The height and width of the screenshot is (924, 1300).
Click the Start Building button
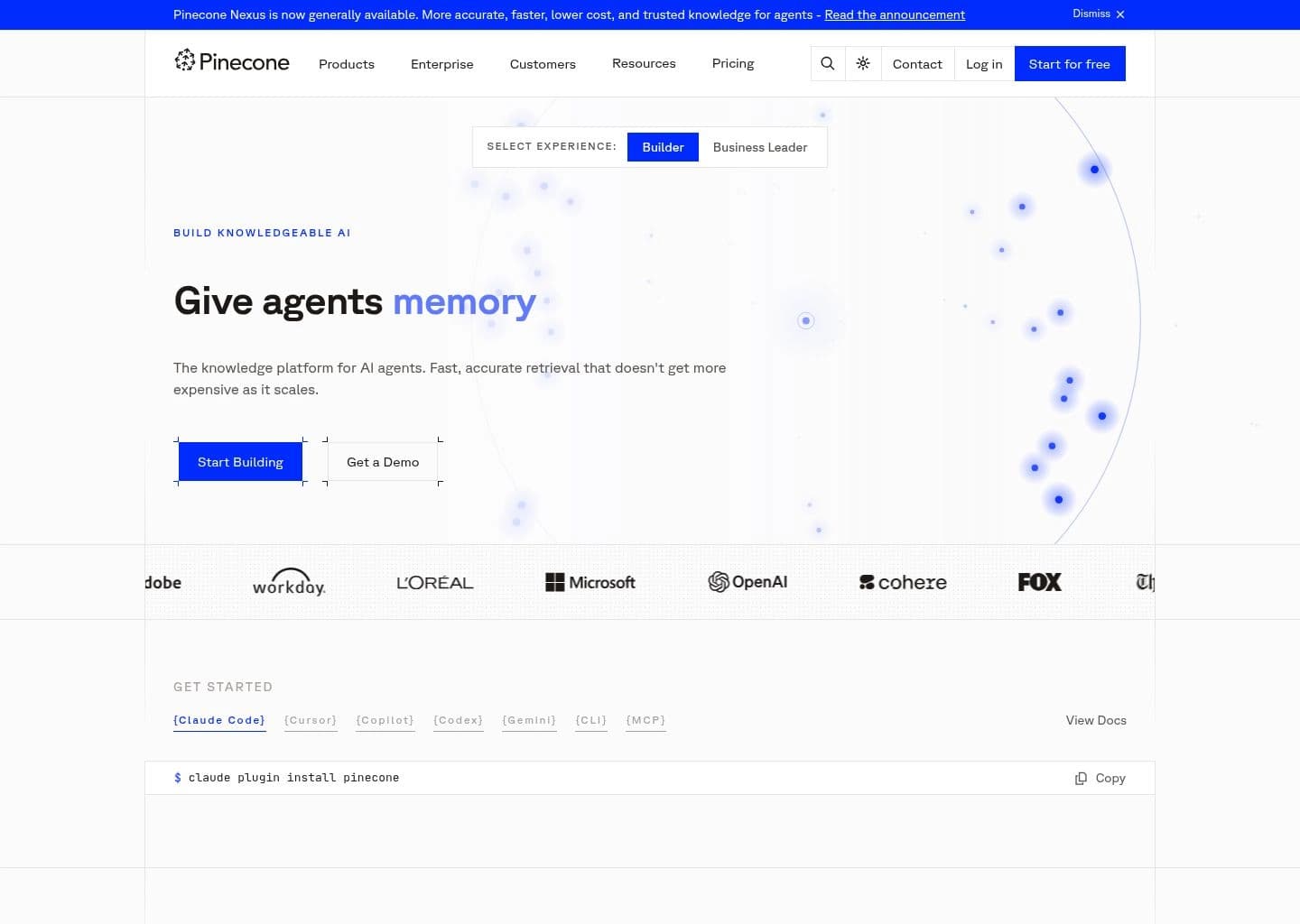pyautogui.click(x=240, y=462)
